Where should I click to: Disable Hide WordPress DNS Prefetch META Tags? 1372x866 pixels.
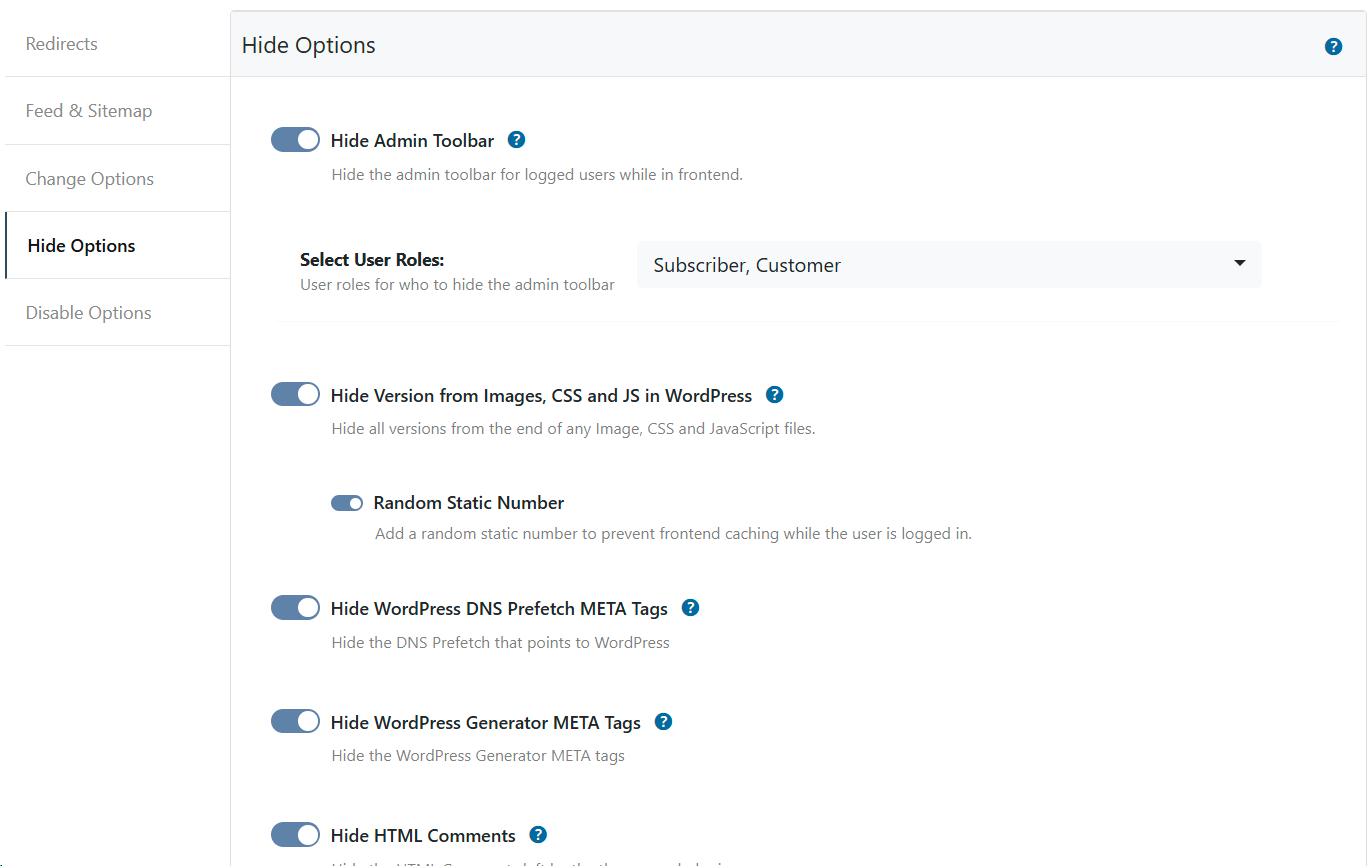[x=295, y=608]
